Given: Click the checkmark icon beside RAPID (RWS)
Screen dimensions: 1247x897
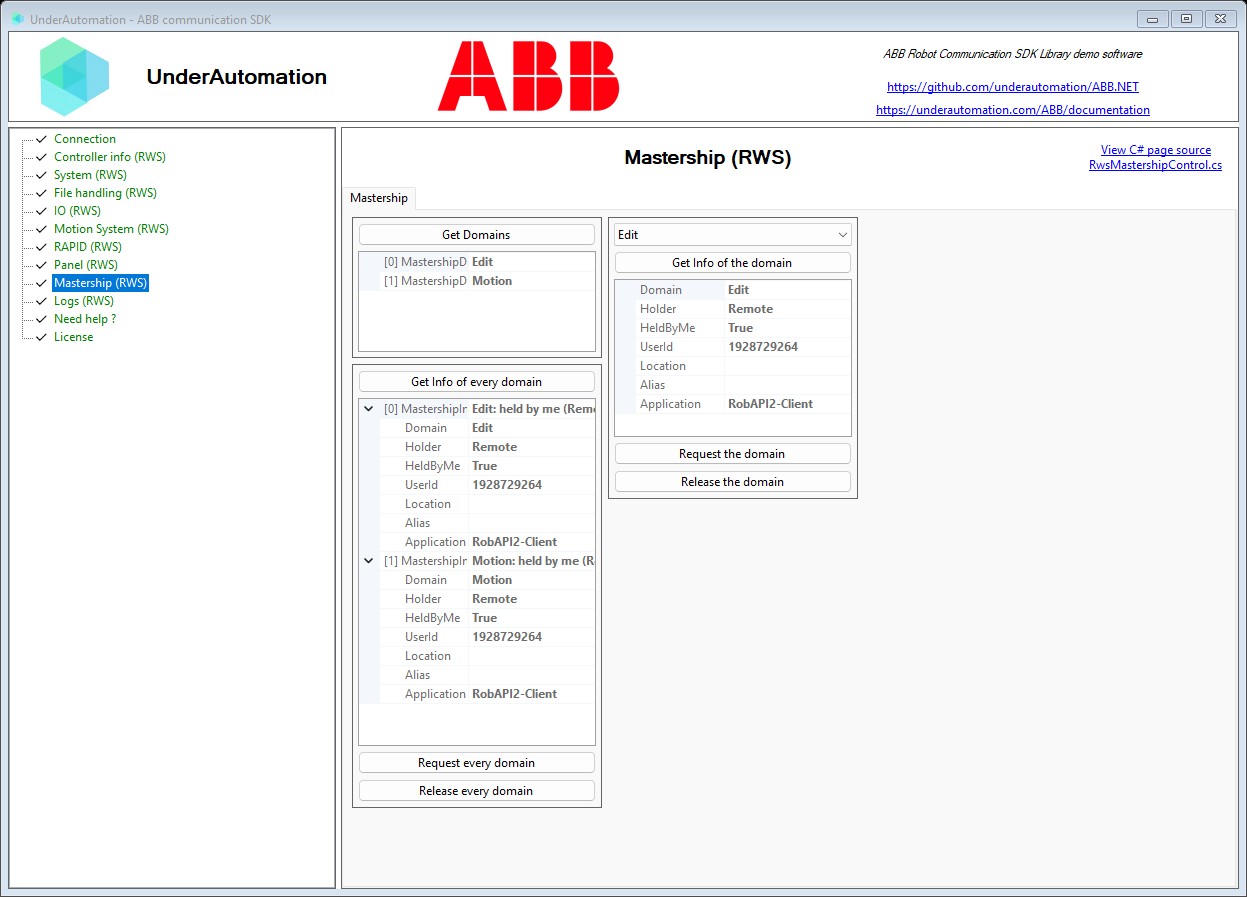Looking at the screenshot, I should (41, 247).
